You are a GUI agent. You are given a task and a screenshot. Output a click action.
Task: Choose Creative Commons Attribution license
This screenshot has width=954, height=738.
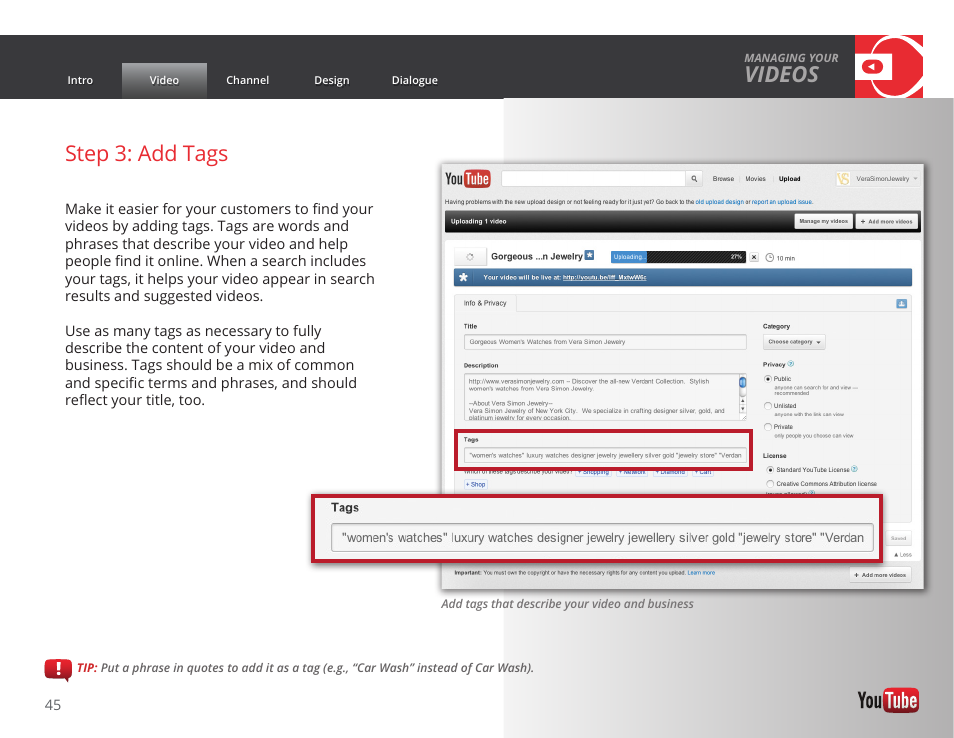(x=769, y=484)
